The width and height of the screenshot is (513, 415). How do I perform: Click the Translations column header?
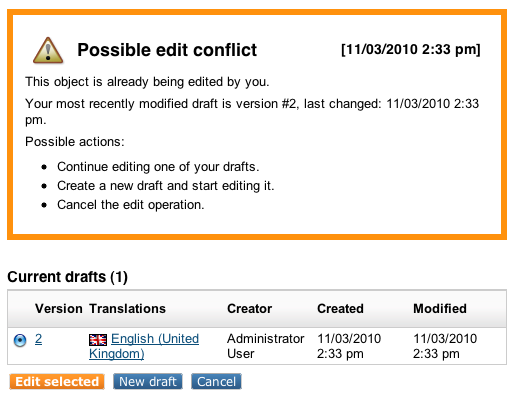tap(127, 309)
